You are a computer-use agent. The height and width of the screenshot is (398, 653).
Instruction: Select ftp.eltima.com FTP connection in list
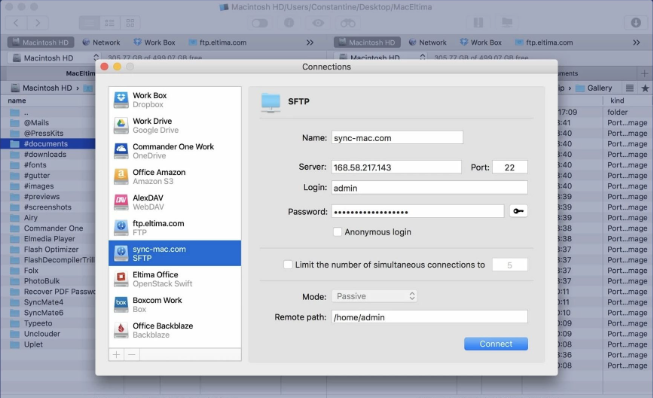[x=174, y=228]
